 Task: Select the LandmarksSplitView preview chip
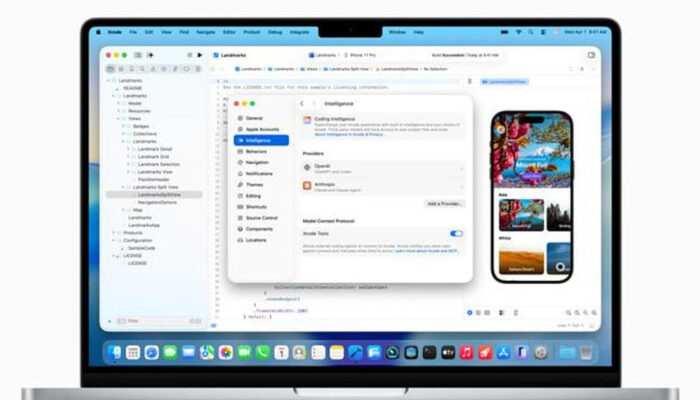pos(504,82)
